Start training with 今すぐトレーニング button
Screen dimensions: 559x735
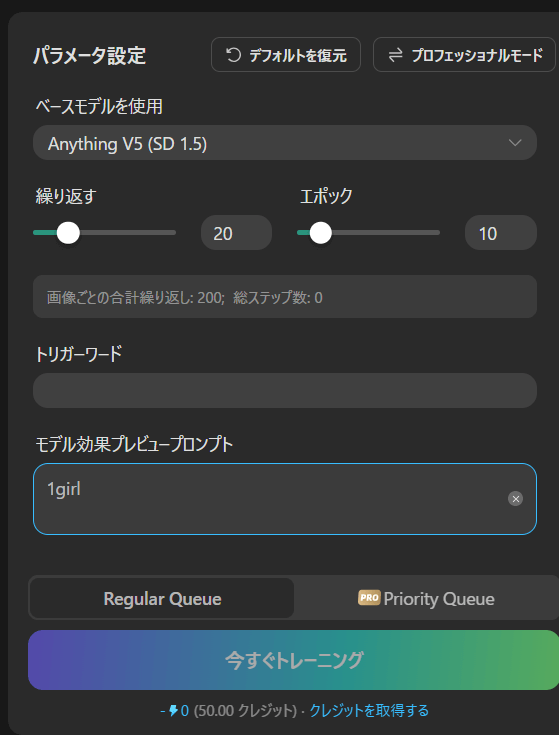pos(293,660)
